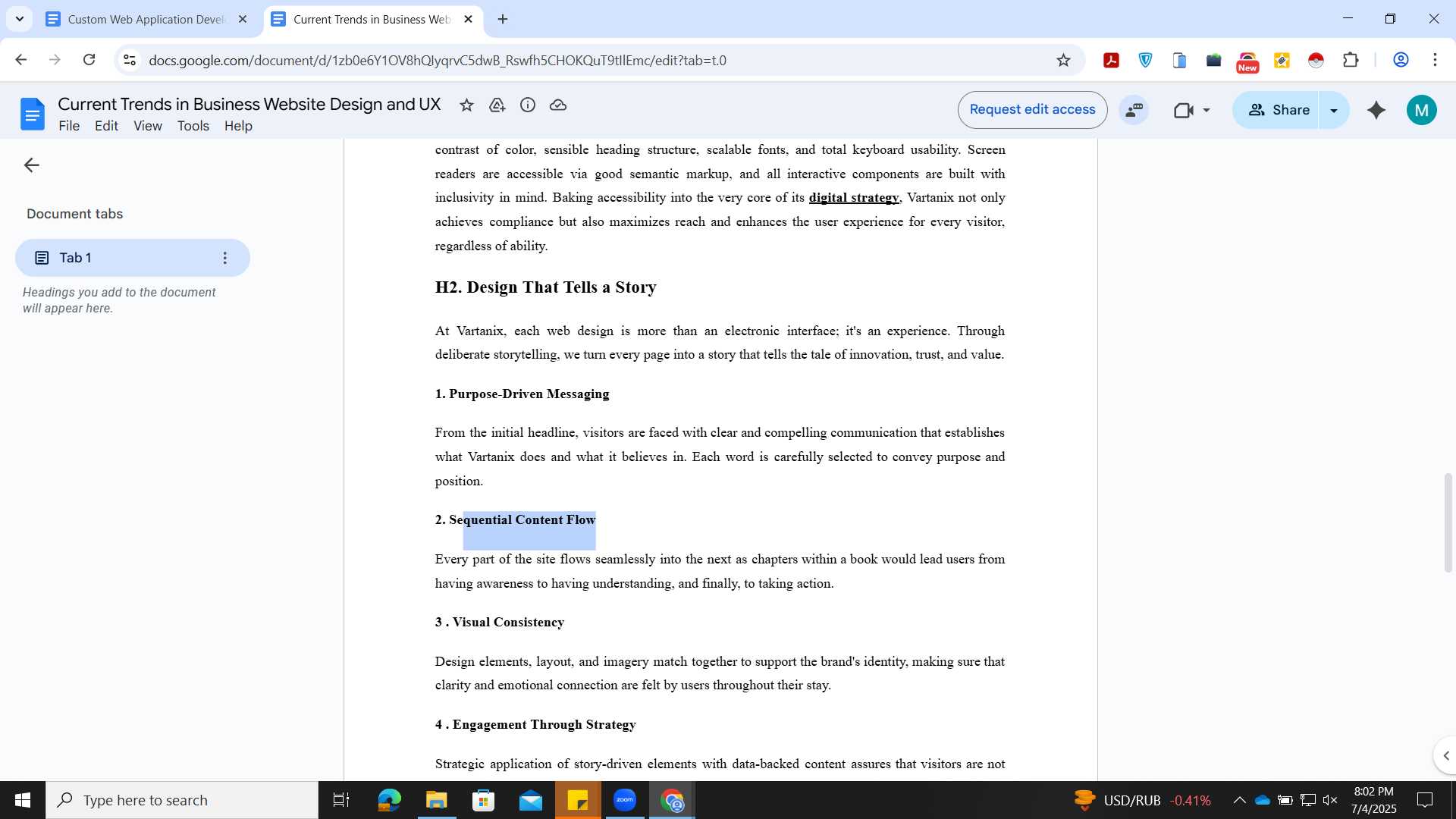Open Task View on the taskbar
Viewport: 1456px width, 819px height.
pos(341,800)
